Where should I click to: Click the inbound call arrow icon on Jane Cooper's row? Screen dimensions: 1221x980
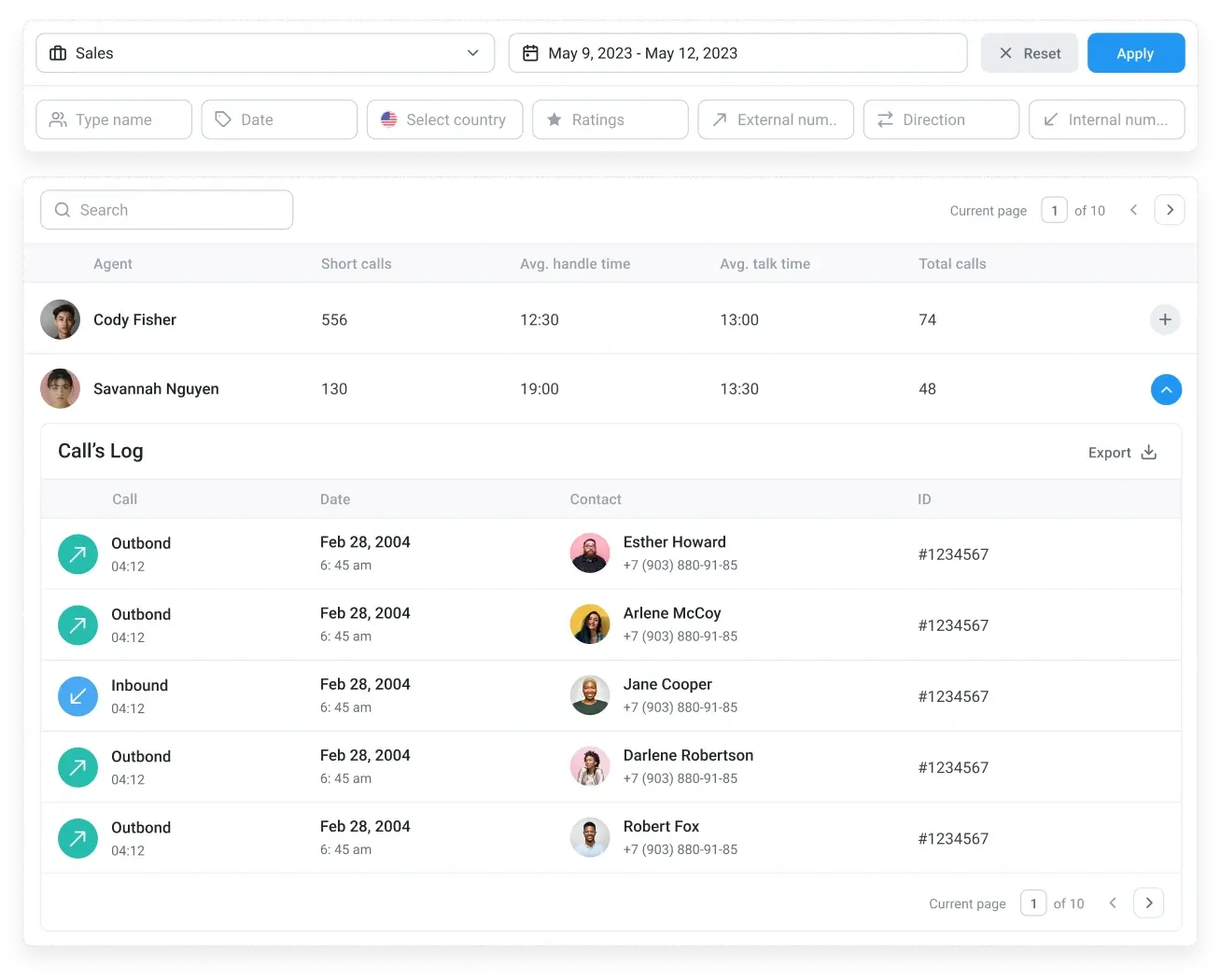(x=77, y=695)
